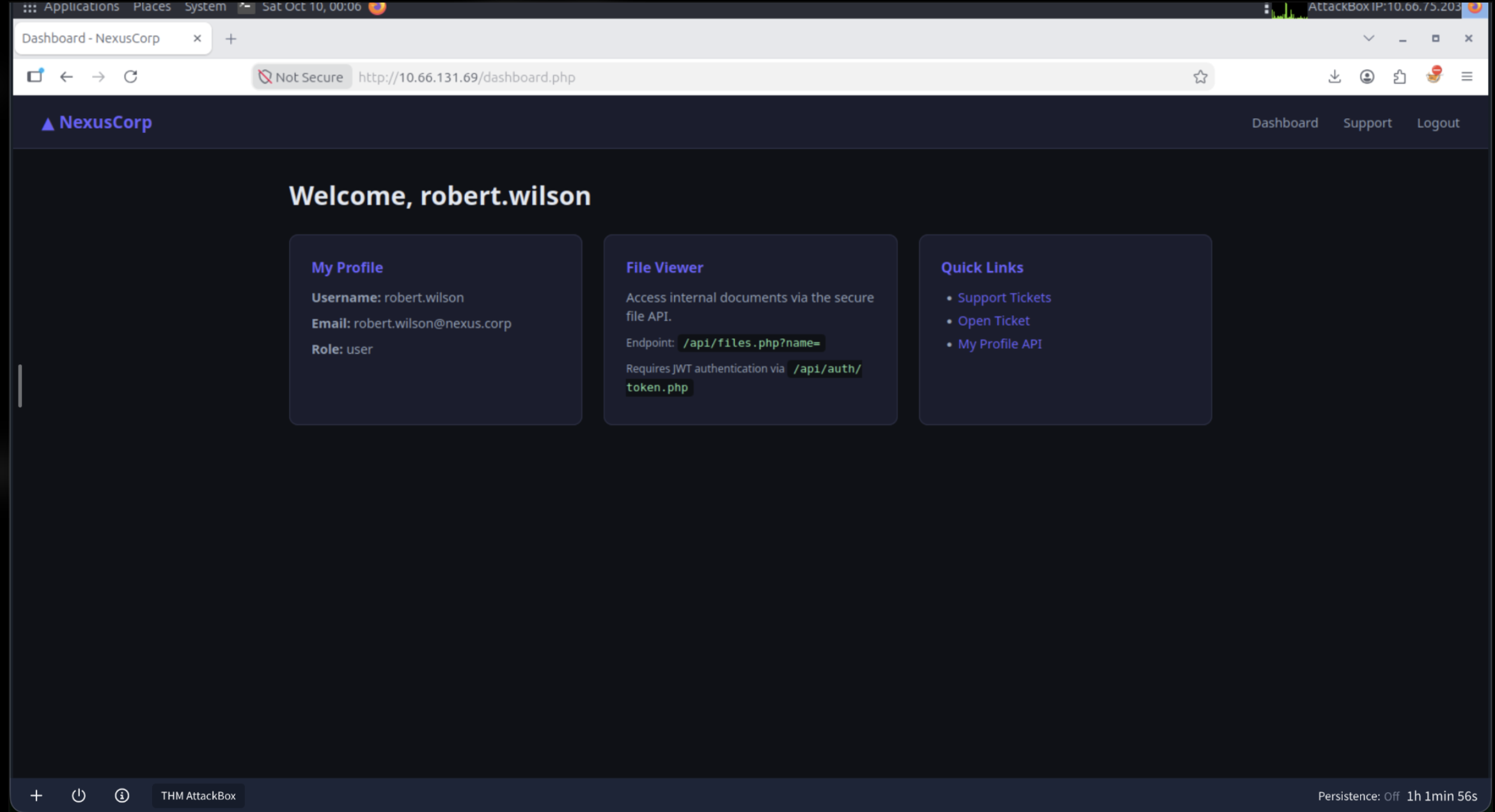Open the terminal launcher in top panel

click(246, 7)
